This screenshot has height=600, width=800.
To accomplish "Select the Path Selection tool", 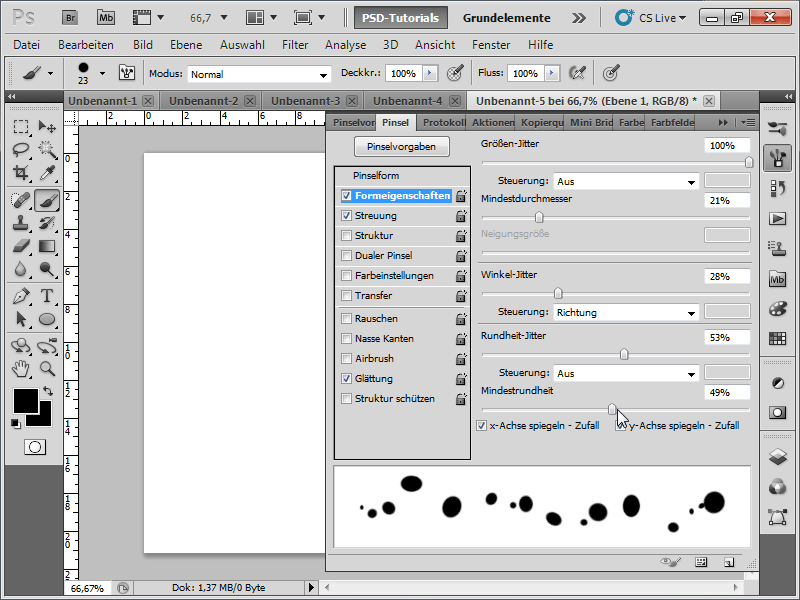I will [x=20, y=319].
